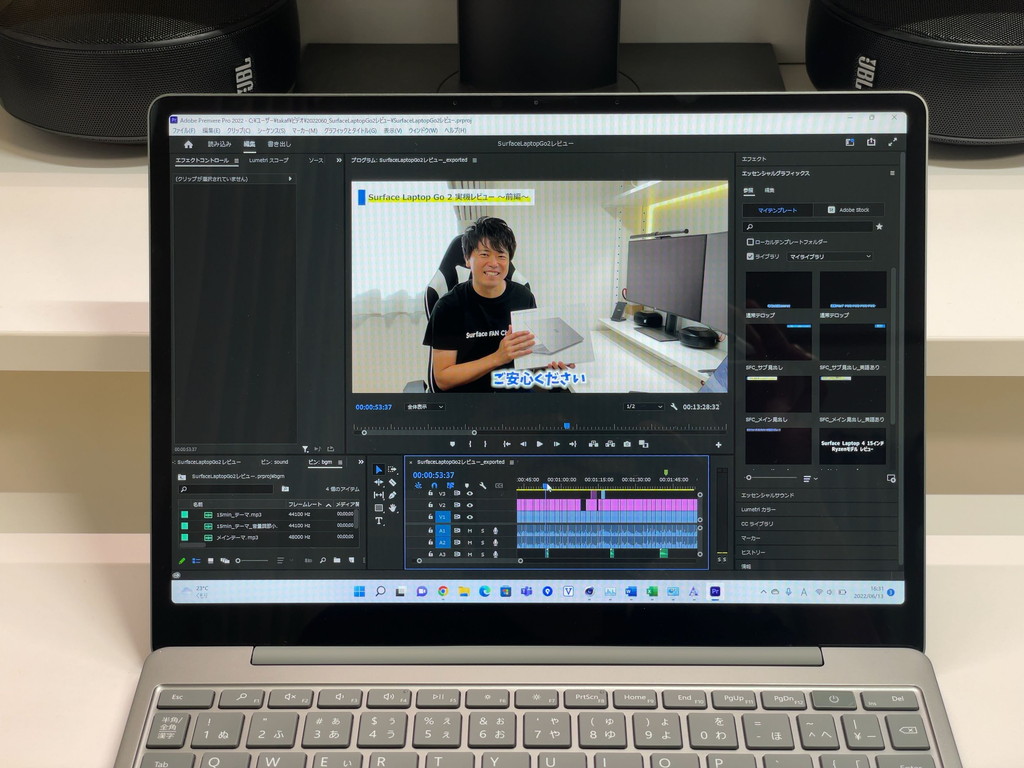Click Home icon in workspace bar
The height and width of the screenshot is (768, 1024).
click(189, 144)
